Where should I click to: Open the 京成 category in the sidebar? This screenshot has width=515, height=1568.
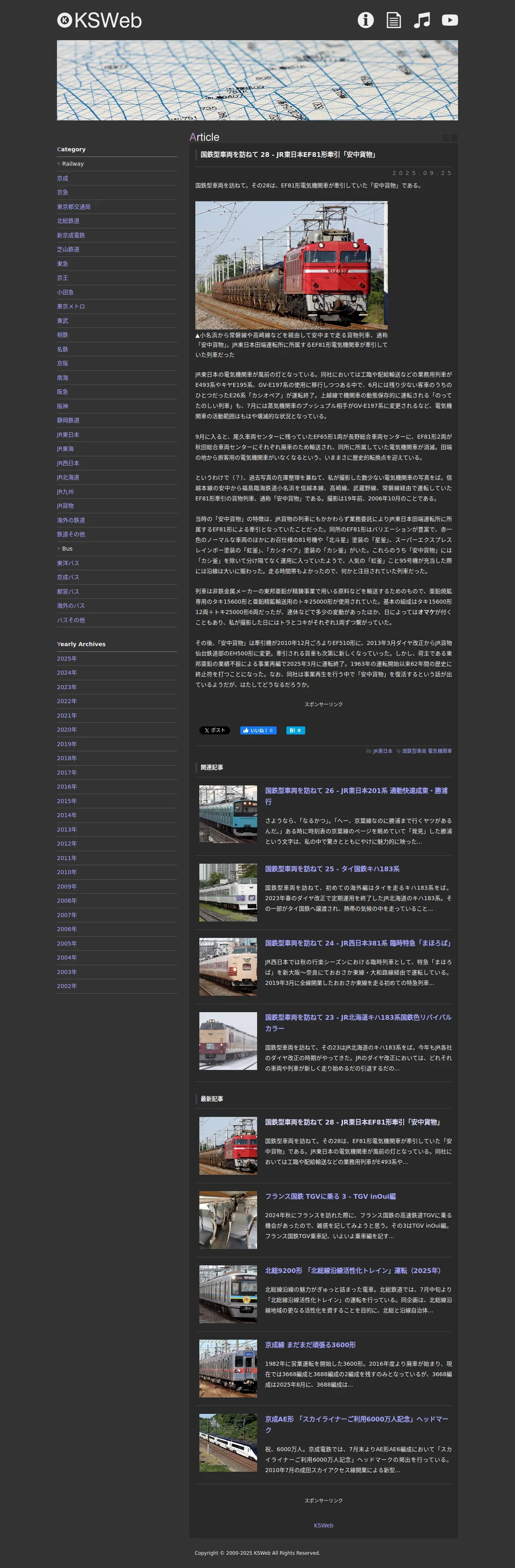63,178
